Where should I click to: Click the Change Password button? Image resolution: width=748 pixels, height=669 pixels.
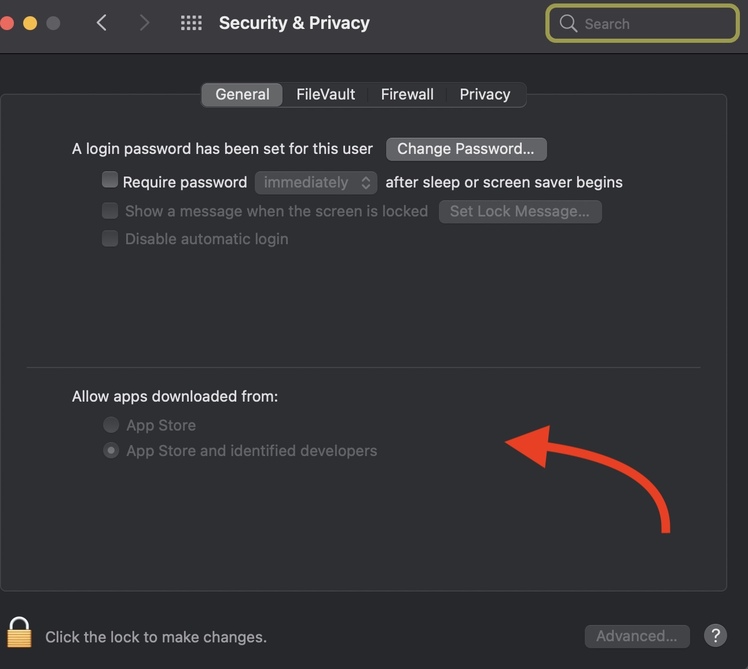[x=466, y=149]
